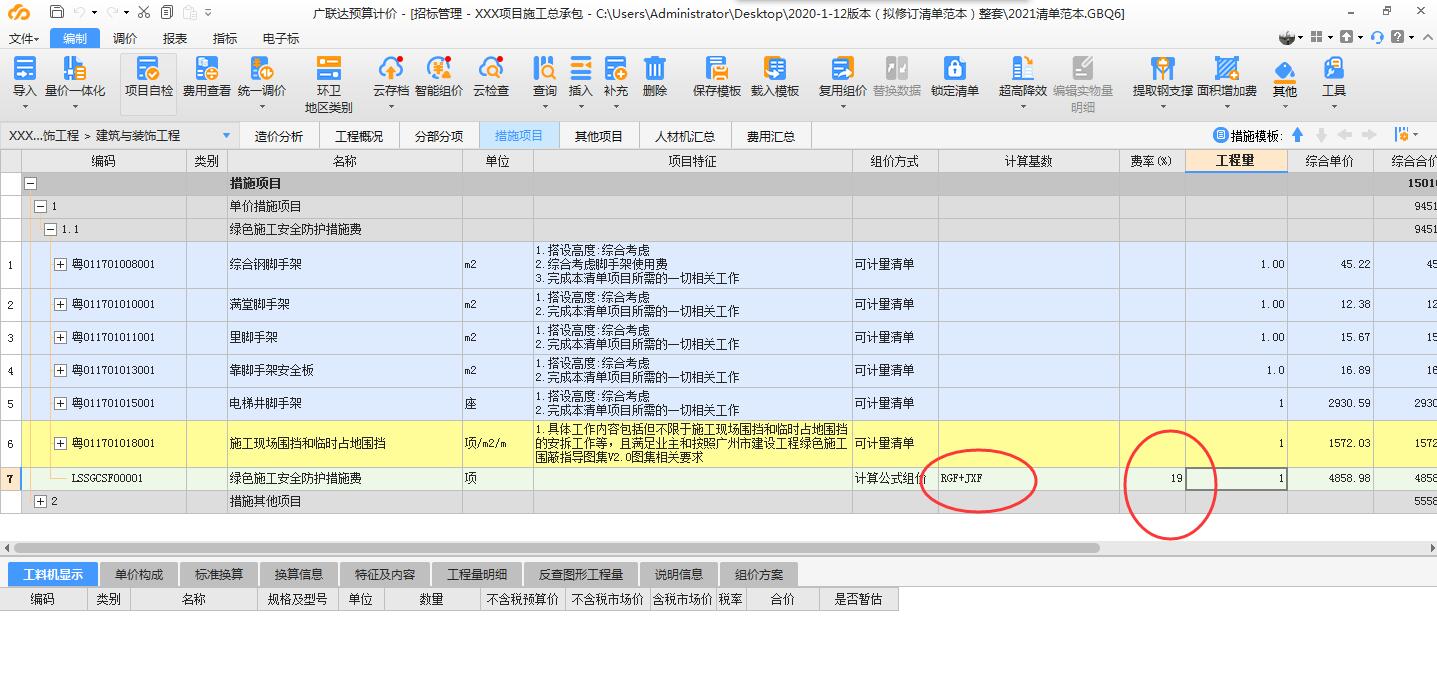This screenshot has width=1437, height=694.
Task: Switch to the 报表 ribbon tab
Action: [x=175, y=38]
